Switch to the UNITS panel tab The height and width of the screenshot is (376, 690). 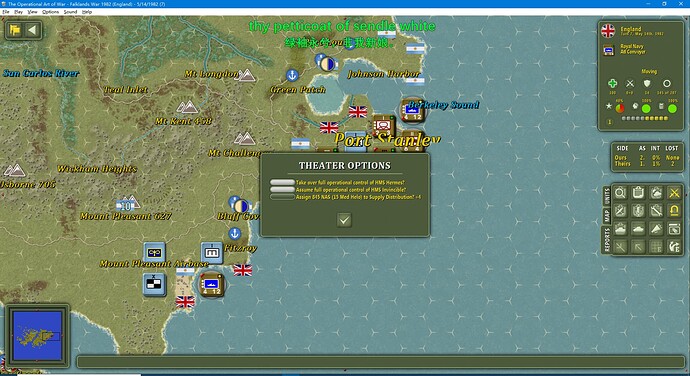pos(607,195)
